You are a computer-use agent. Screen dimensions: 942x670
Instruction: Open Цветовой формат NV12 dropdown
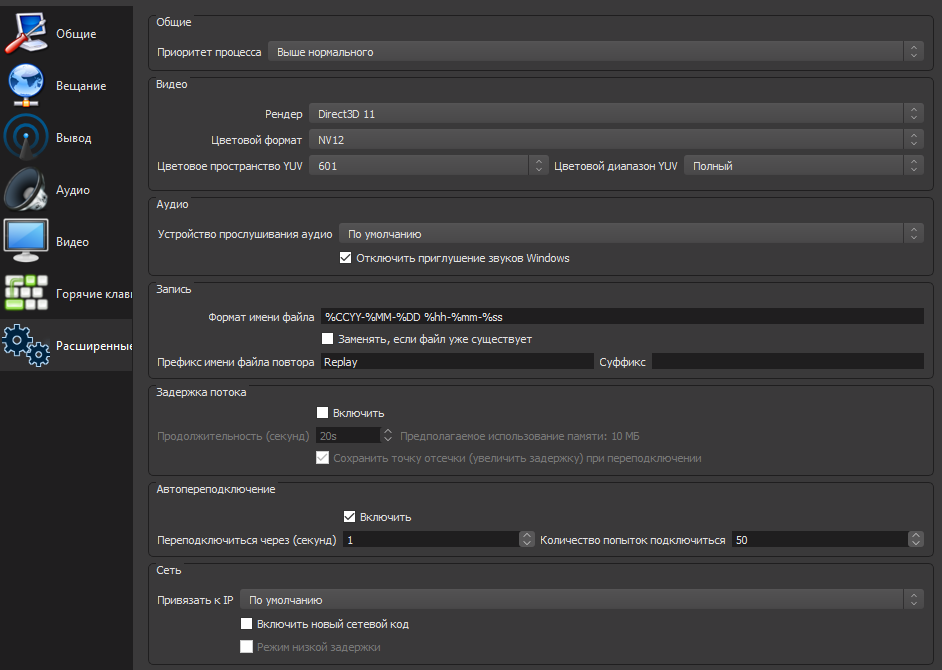(616, 140)
